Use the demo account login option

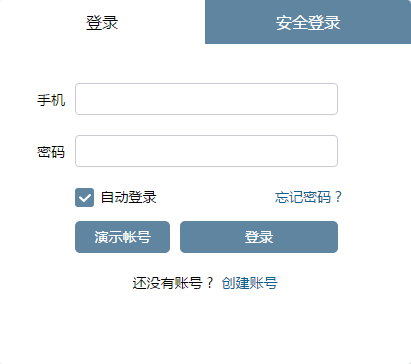tap(122, 237)
